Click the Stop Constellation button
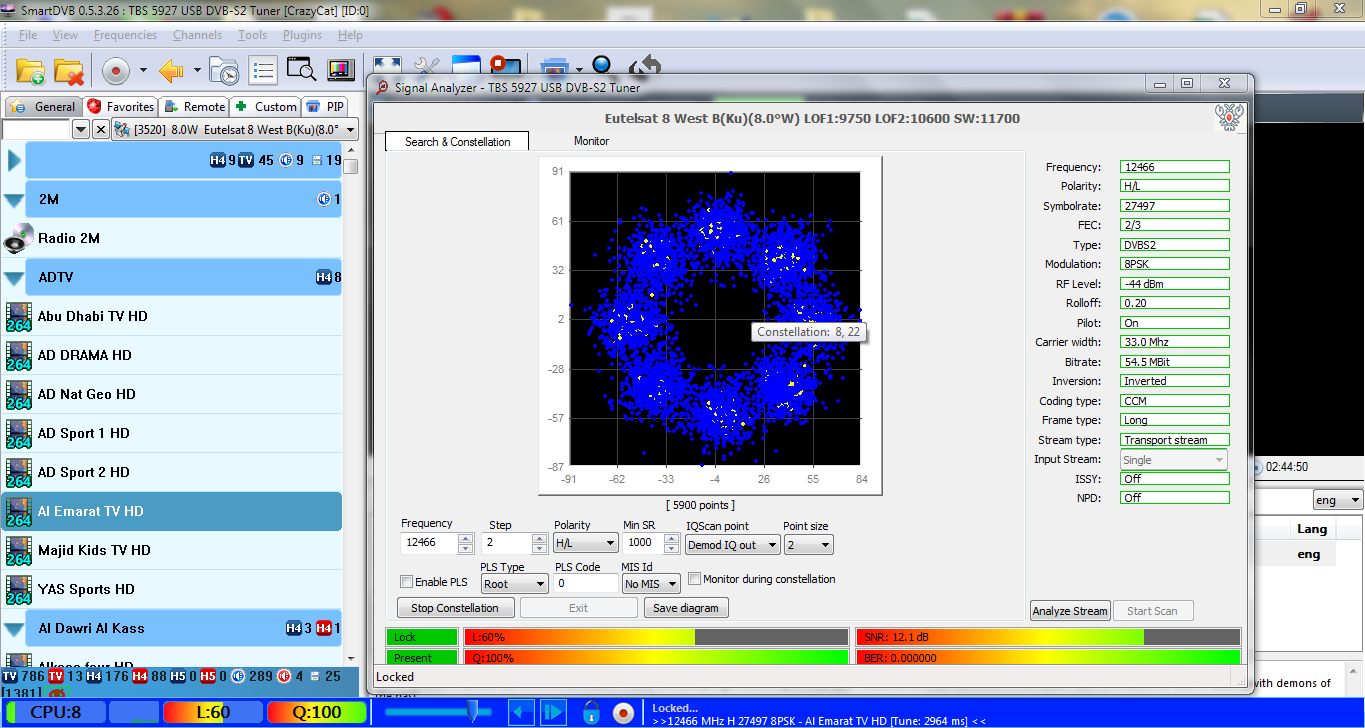Viewport: 1365px width, 728px height. 455,608
